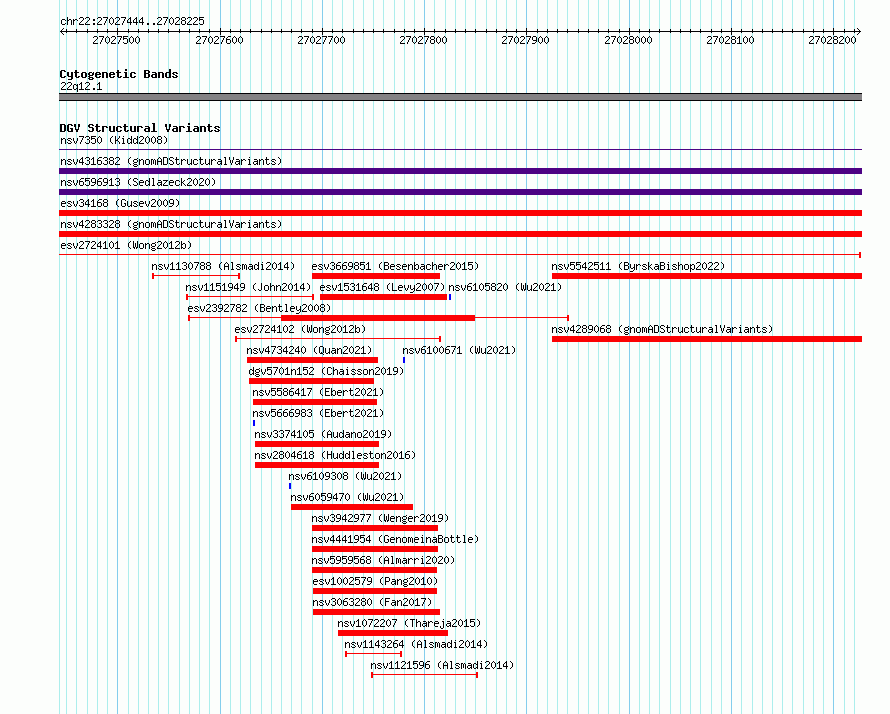Open esv1531648 (Levy2007) variant

pos(382,287)
